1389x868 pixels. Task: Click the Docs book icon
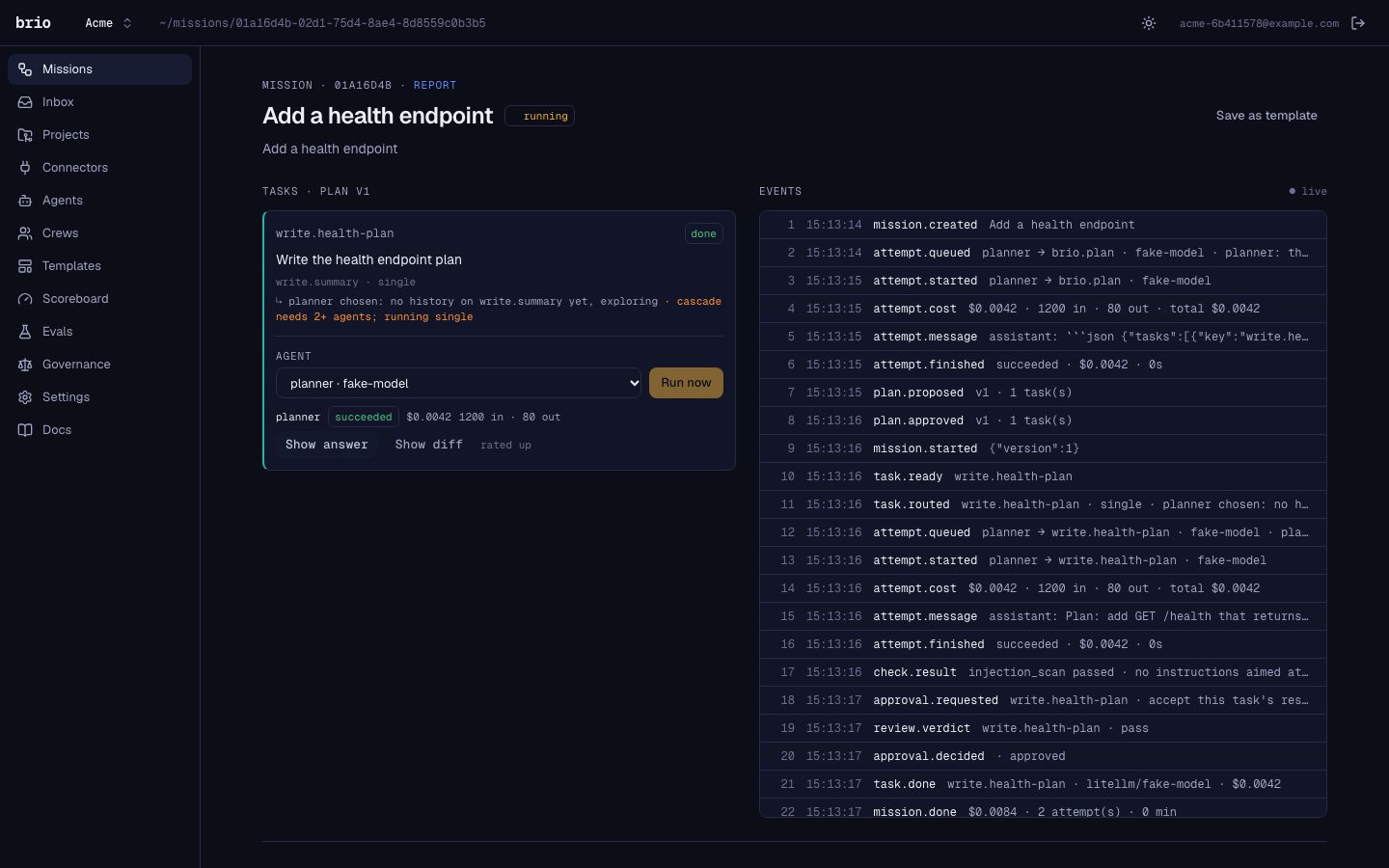click(x=25, y=430)
